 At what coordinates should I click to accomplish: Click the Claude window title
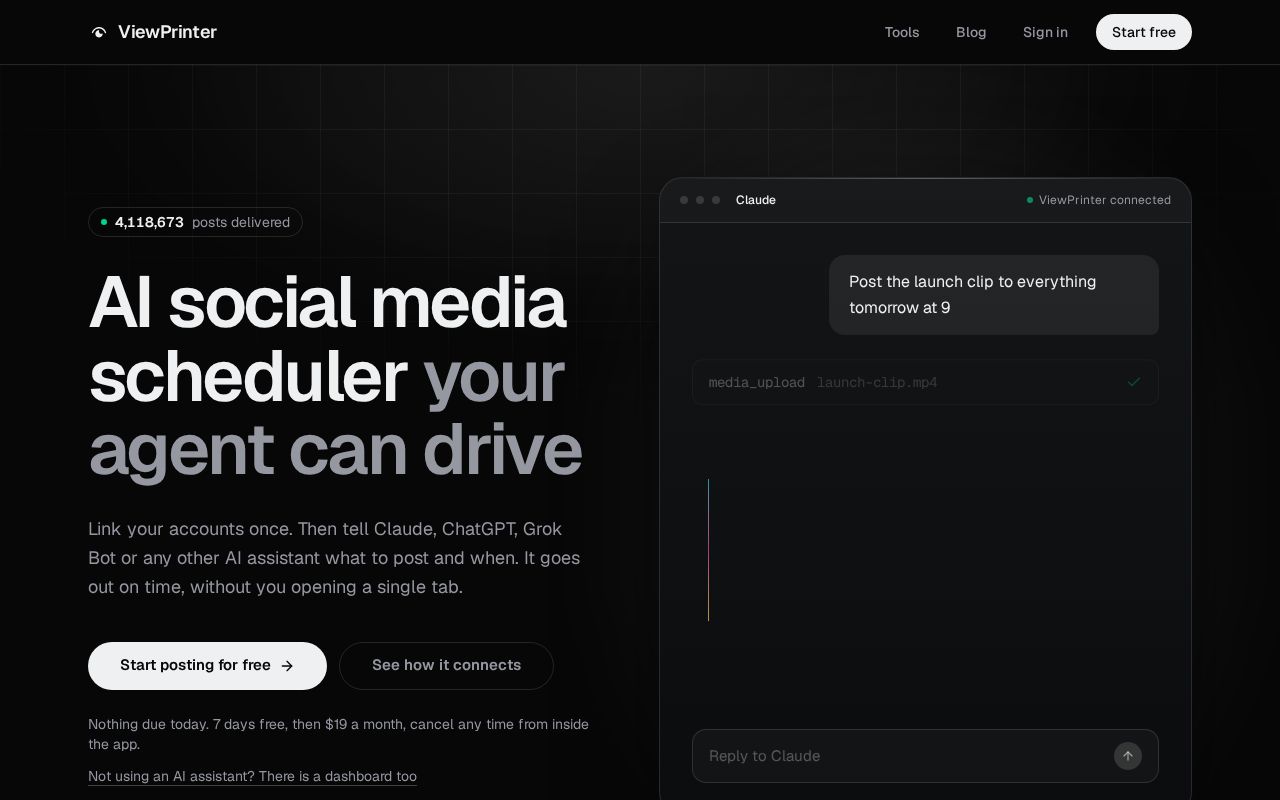756,200
